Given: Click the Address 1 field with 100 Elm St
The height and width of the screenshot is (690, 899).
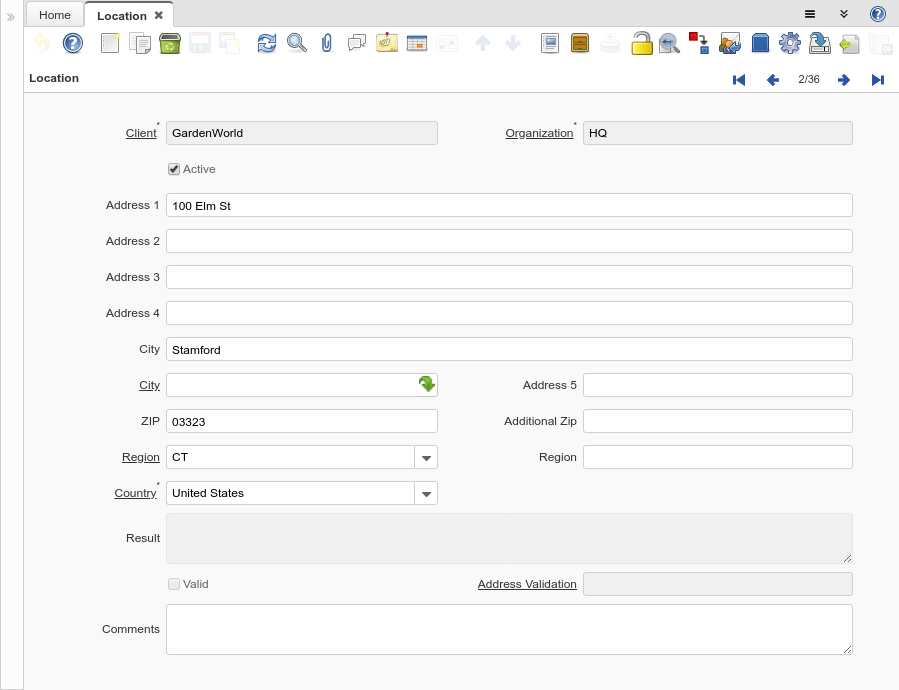Looking at the screenshot, I should point(509,205).
